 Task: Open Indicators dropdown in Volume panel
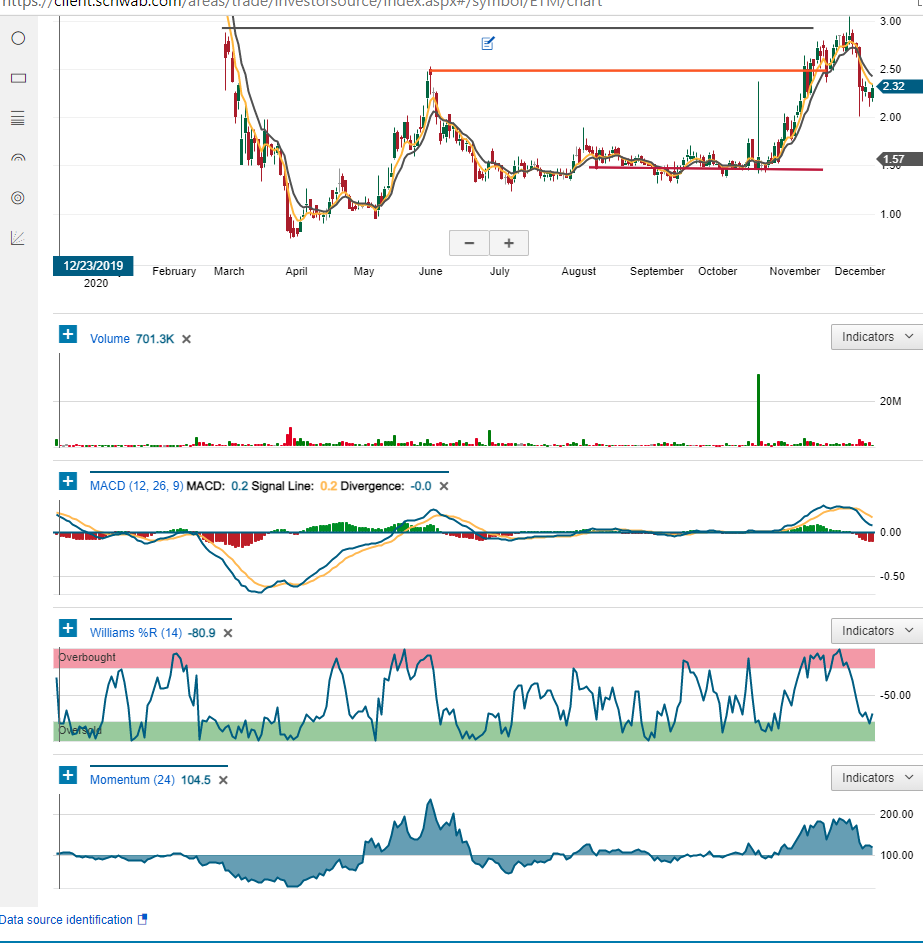point(876,337)
